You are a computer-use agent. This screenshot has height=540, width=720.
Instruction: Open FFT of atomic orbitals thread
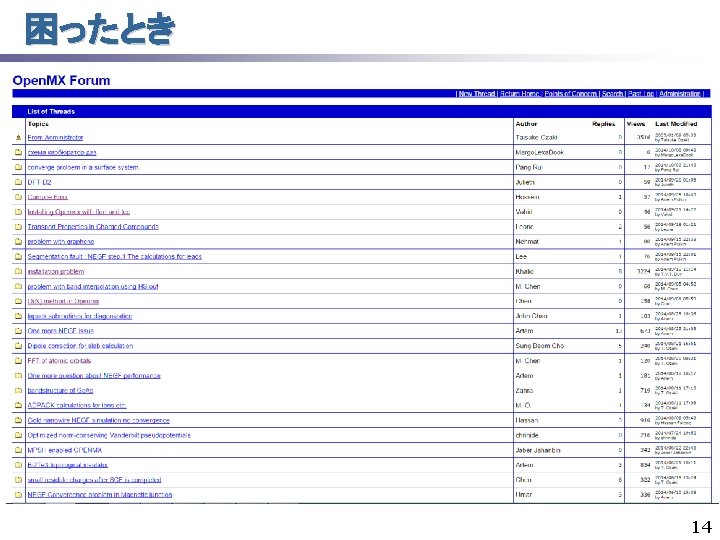[59, 360]
